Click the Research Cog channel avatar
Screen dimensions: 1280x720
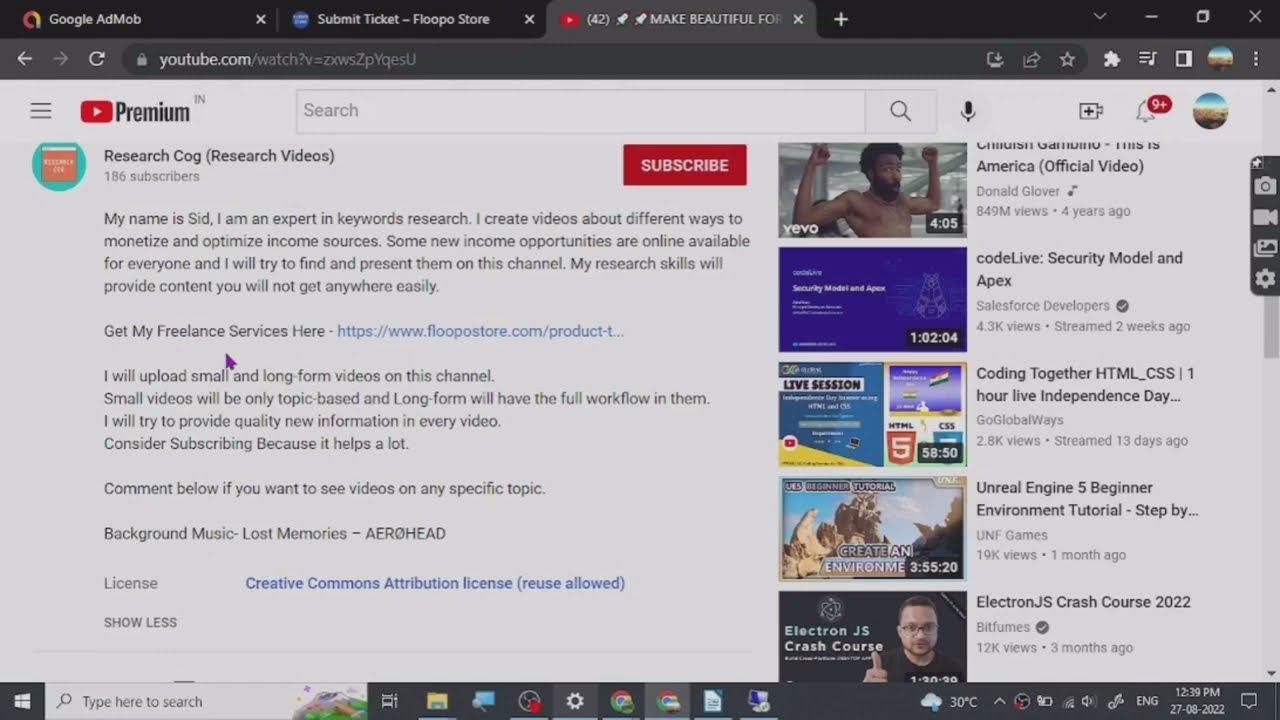pos(59,165)
